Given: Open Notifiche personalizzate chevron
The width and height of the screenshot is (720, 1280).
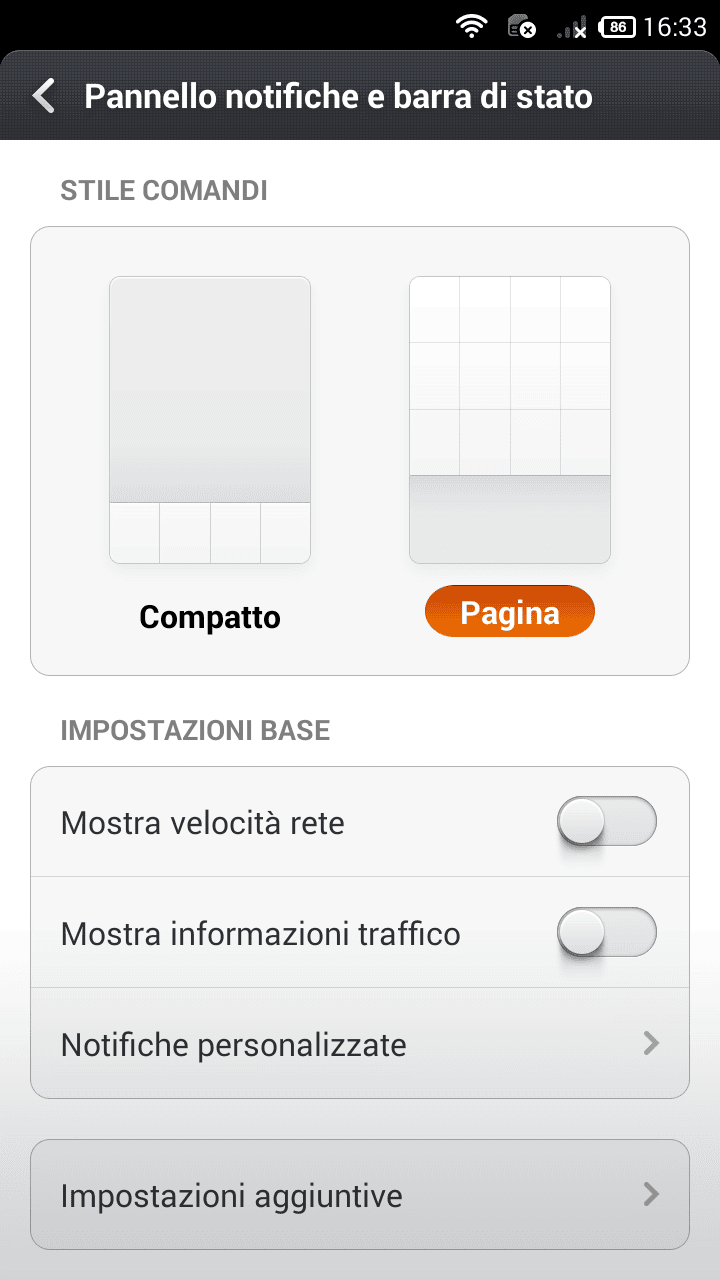Looking at the screenshot, I should (651, 1044).
